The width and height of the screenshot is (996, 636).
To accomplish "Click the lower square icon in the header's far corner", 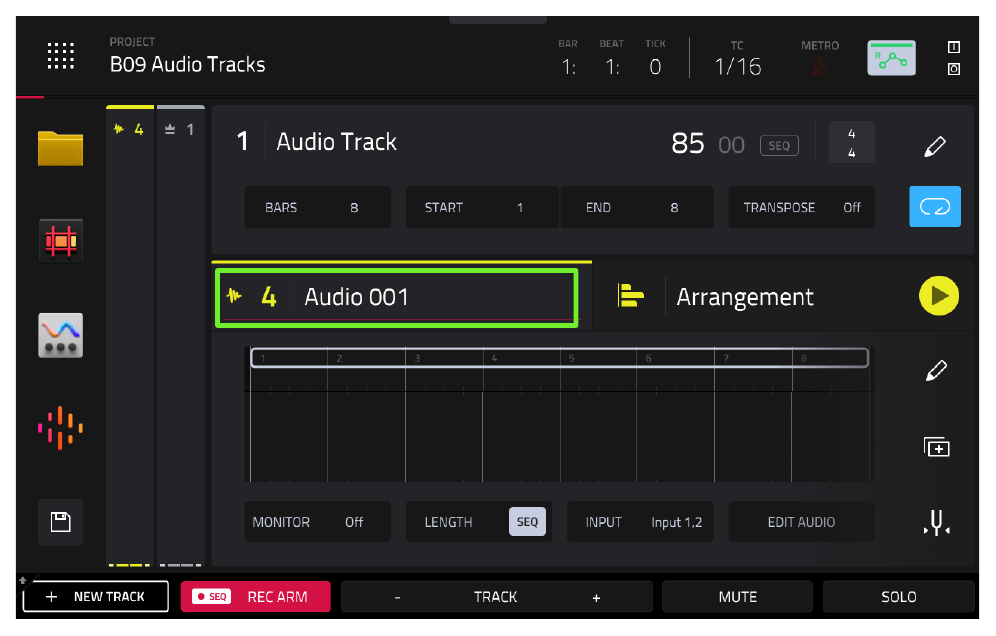I will tap(953, 69).
